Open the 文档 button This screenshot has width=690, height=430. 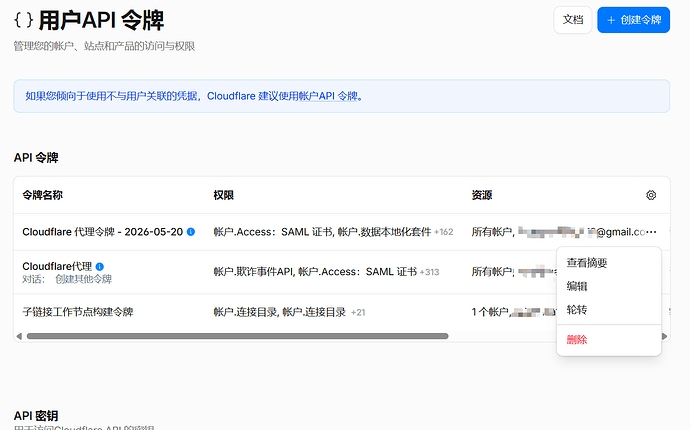573,20
